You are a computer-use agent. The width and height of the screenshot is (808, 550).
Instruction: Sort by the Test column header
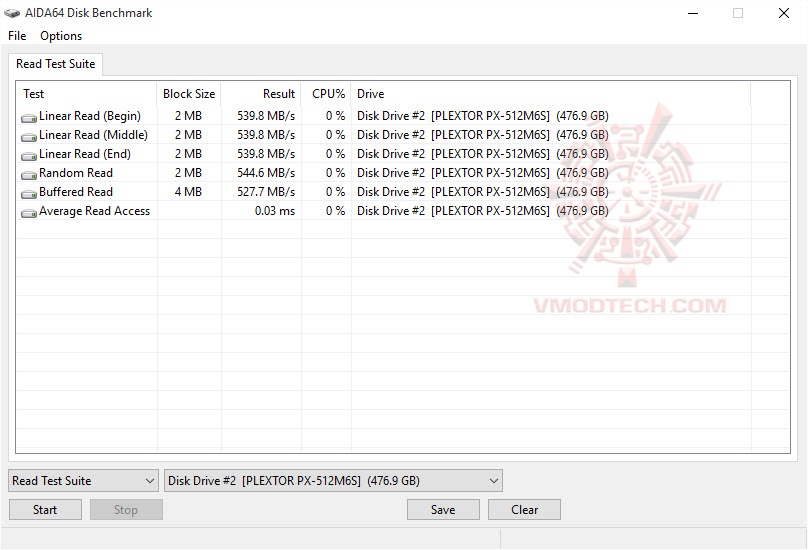[87, 94]
